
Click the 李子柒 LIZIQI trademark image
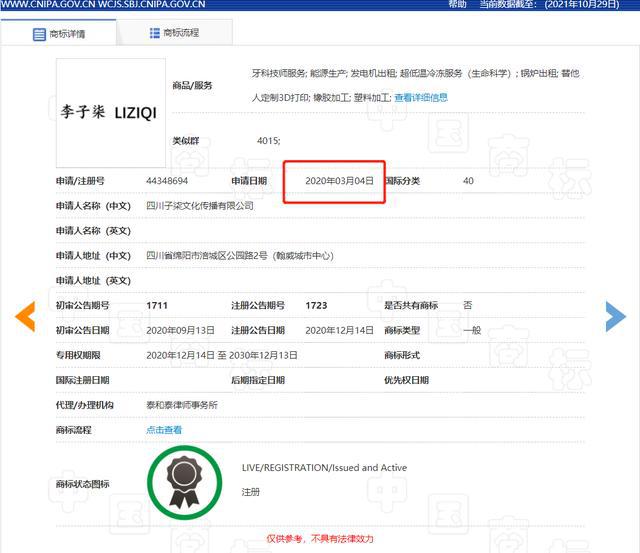coord(111,113)
